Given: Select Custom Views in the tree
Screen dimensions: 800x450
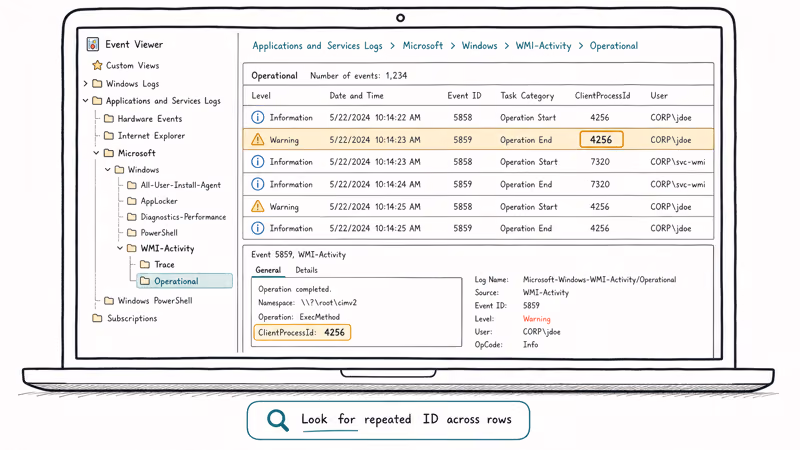Looking at the screenshot, I should coord(133,65).
